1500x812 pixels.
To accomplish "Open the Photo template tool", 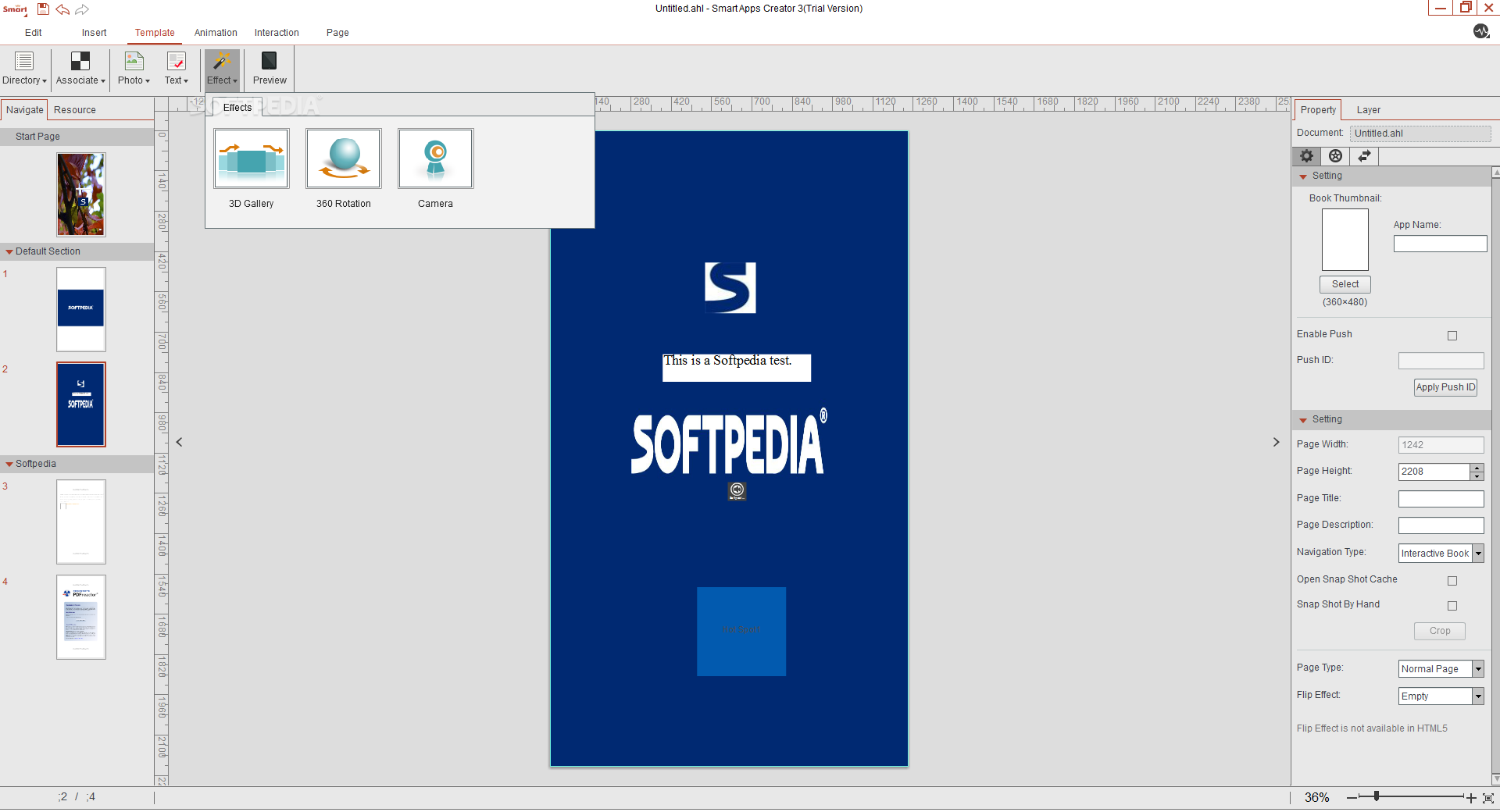I will pos(134,69).
